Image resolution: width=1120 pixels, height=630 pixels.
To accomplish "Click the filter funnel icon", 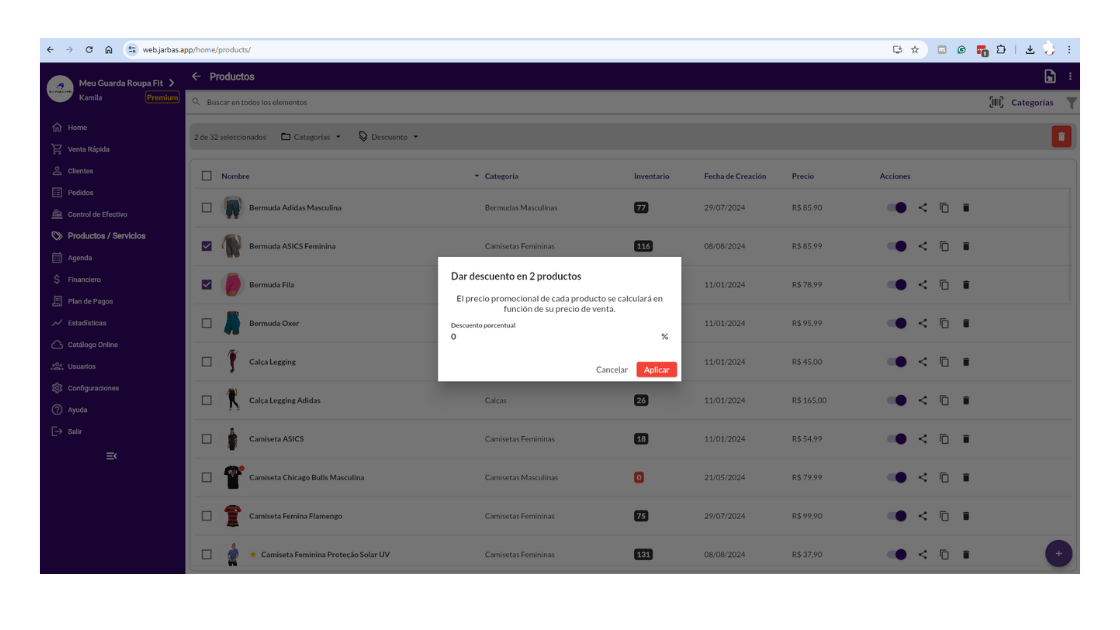I will (x=1072, y=102).
